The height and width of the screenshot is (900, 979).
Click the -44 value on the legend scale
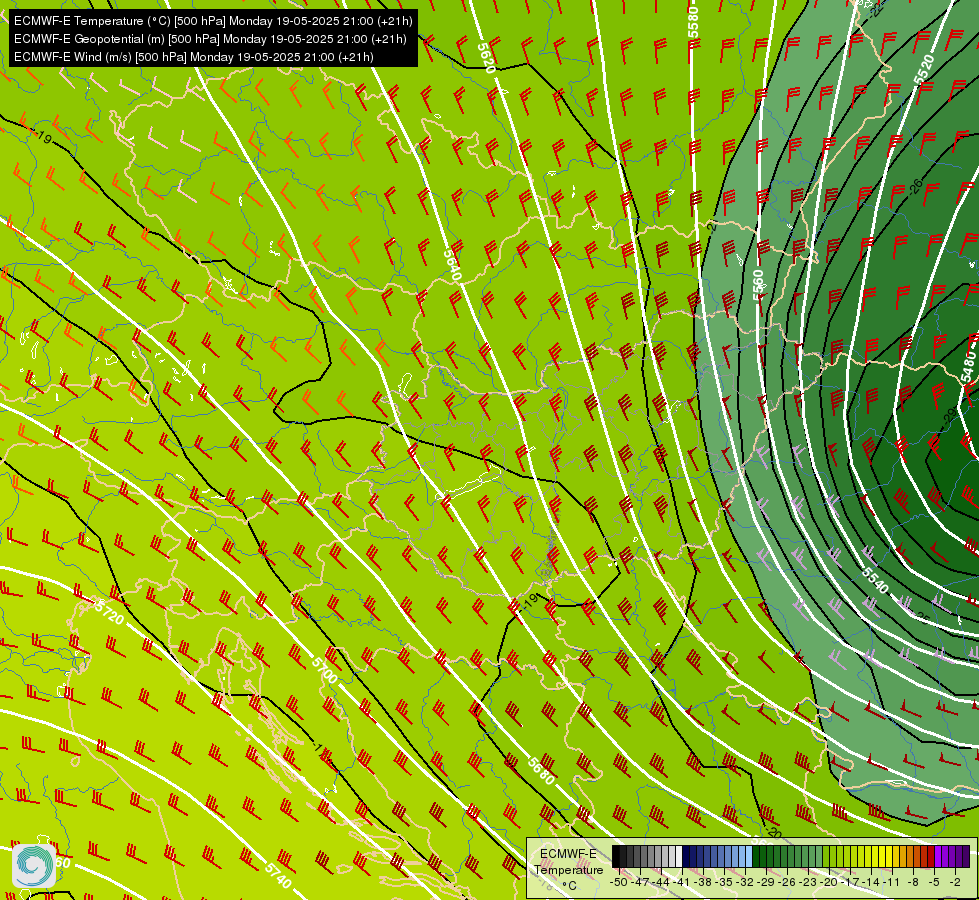tap(661, 883)
